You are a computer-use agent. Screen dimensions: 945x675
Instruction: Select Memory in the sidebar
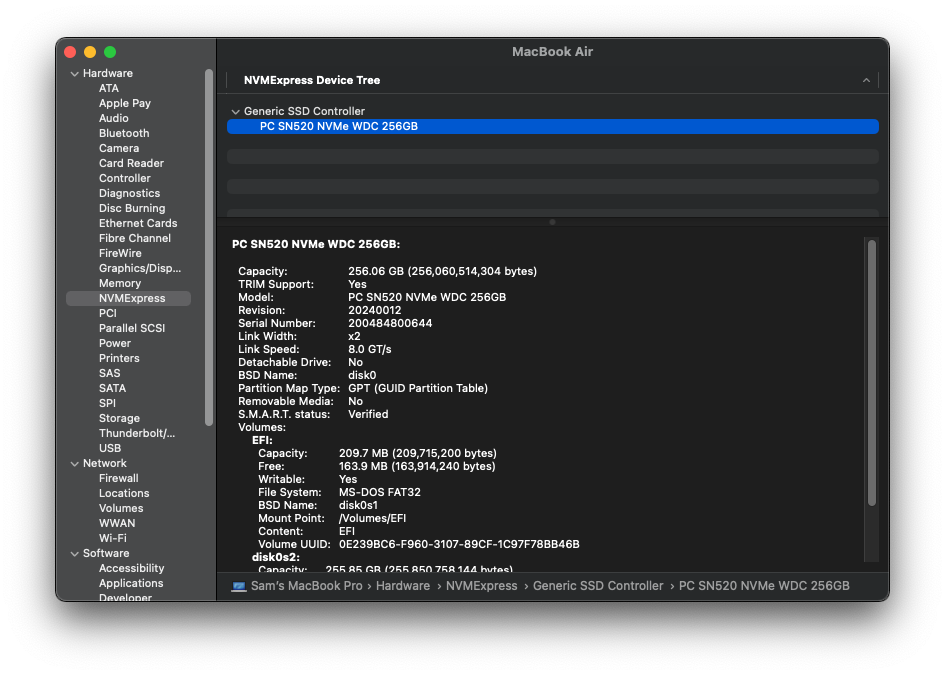tap(120, 283)
